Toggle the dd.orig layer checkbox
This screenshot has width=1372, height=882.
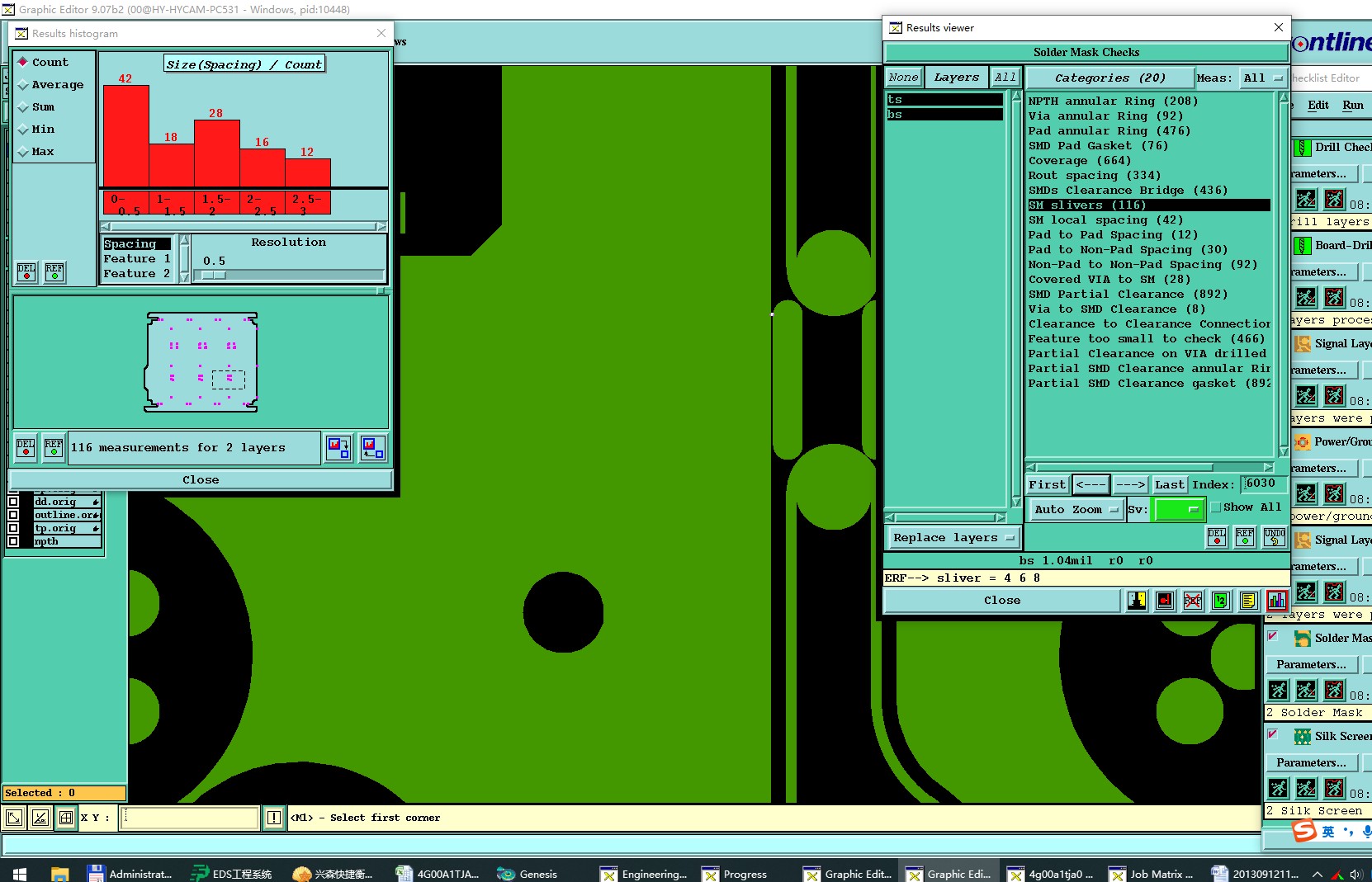click(13, 502)
